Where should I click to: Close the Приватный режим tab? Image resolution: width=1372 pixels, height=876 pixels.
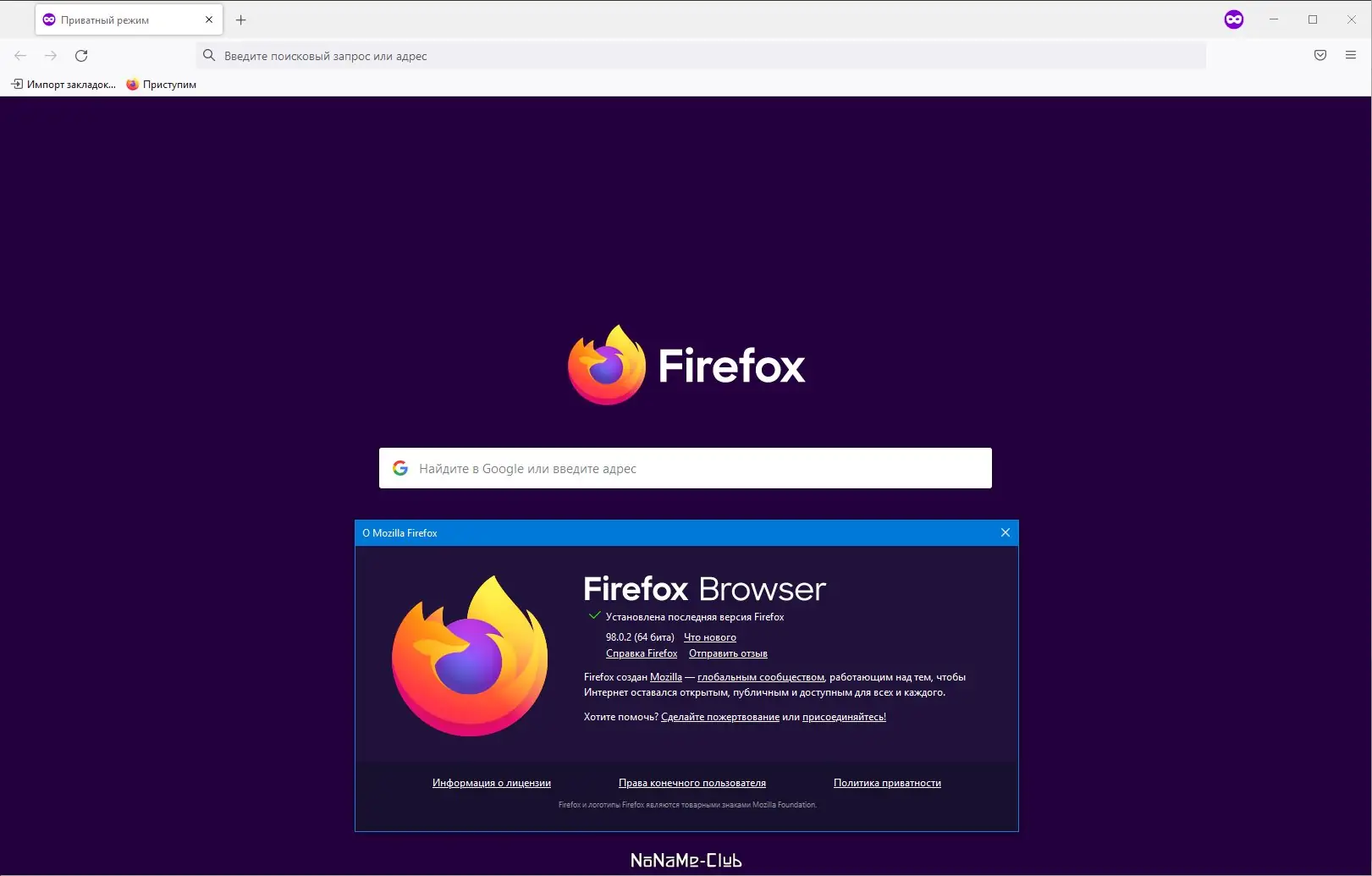(x=209, y=19)
